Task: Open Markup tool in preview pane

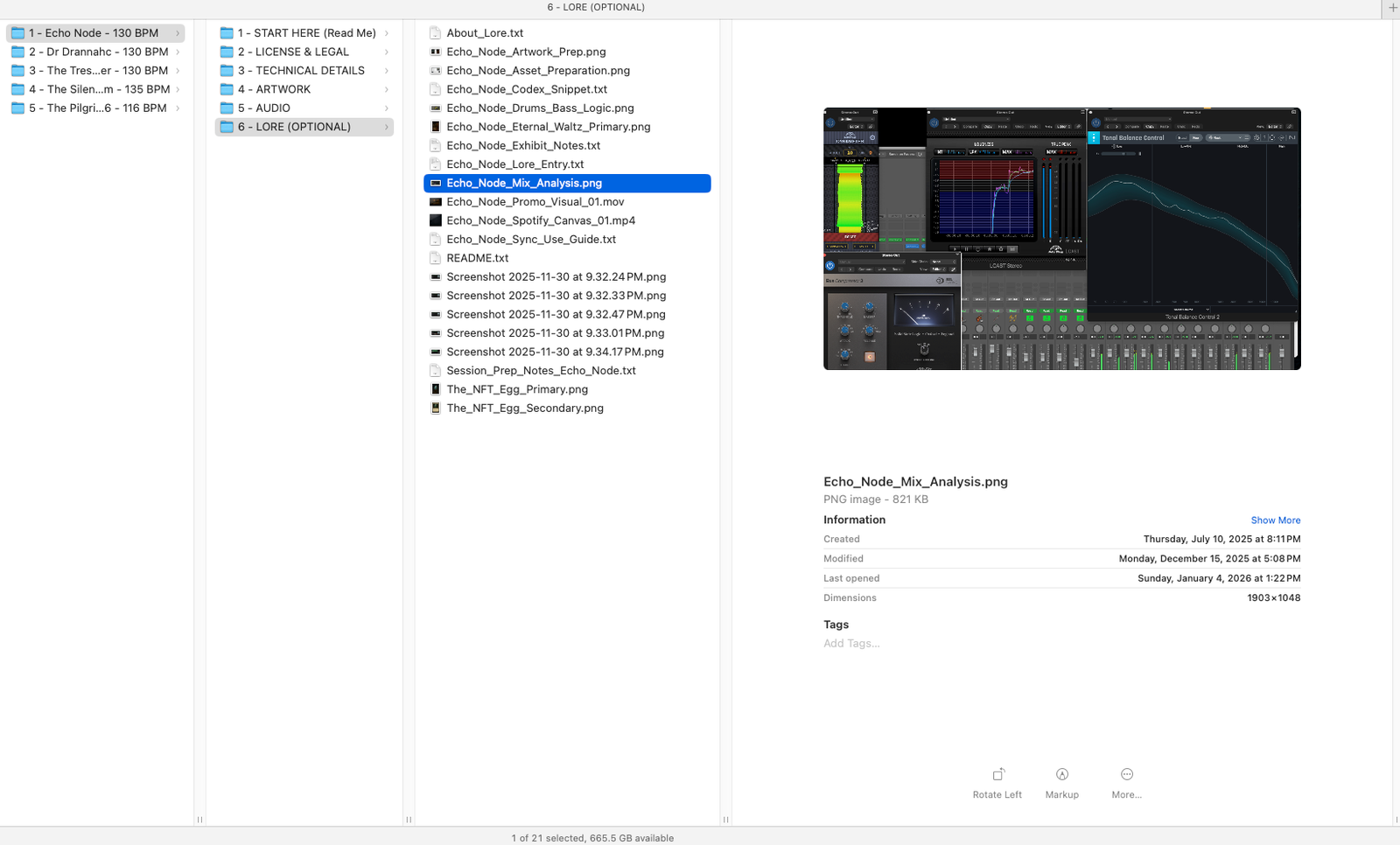Action: tap(1061, 775)
